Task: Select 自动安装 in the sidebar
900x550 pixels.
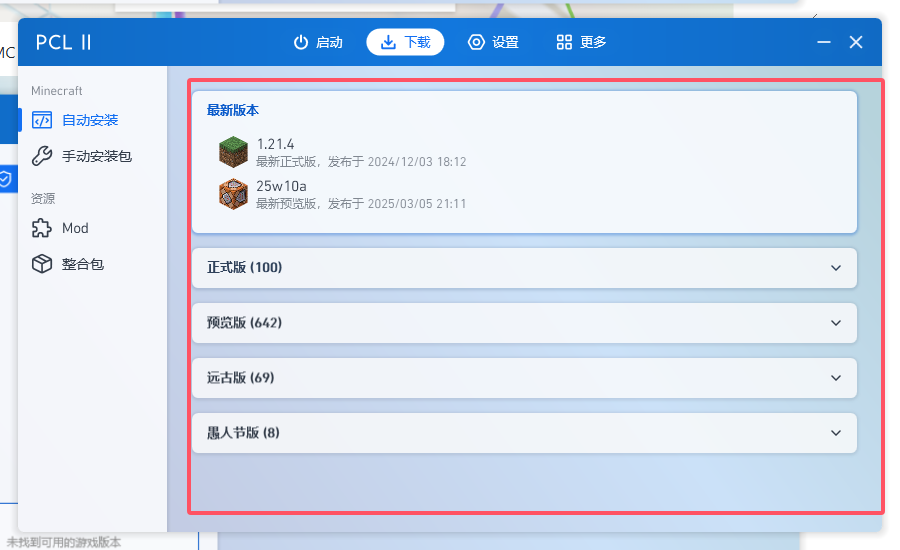Action: point(90,120)
